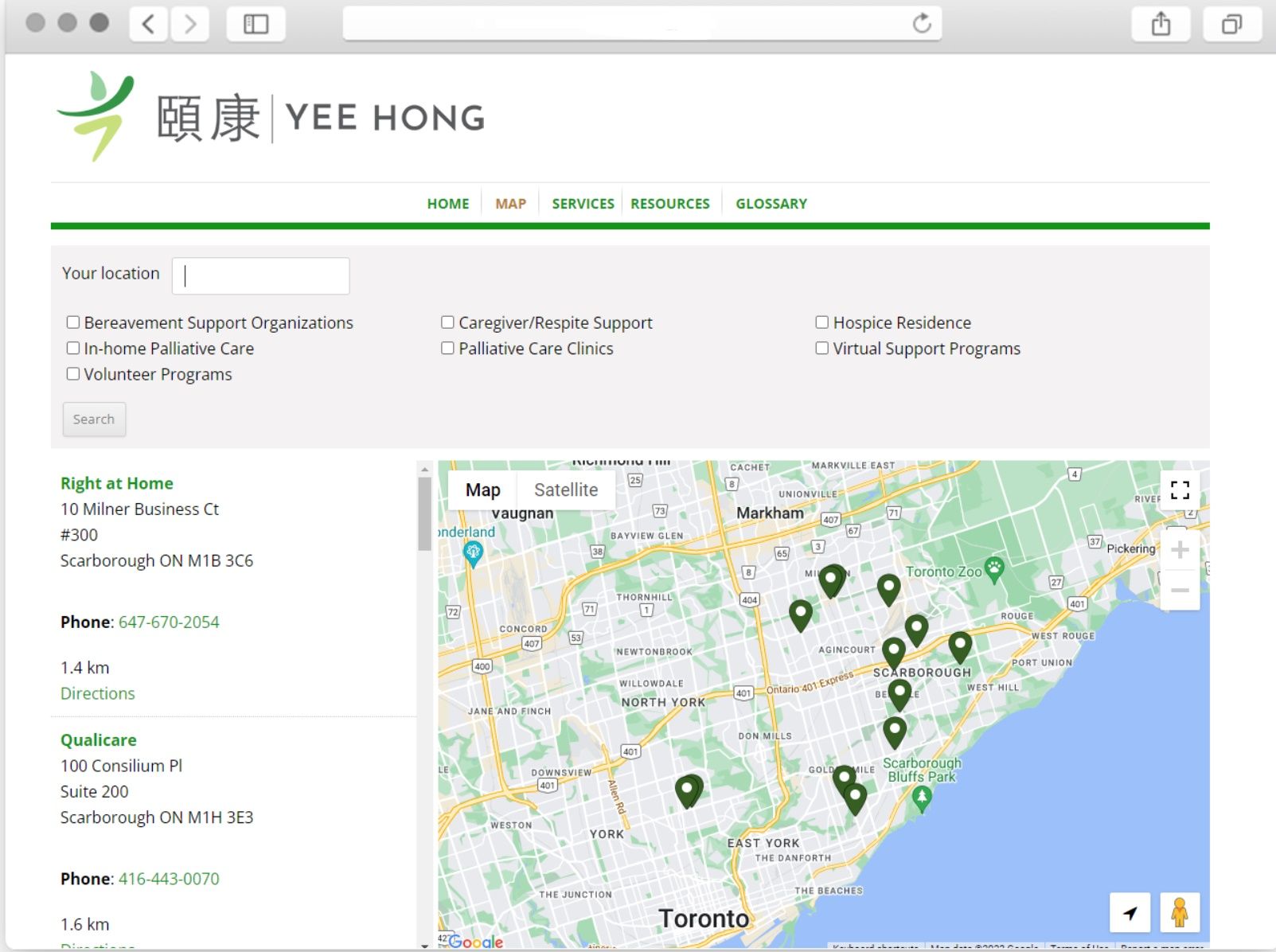Open the RESOURCES navigation item
The height and width of the screenshot is (952, 1276).
pyautogui.click(x=670, y=204)
